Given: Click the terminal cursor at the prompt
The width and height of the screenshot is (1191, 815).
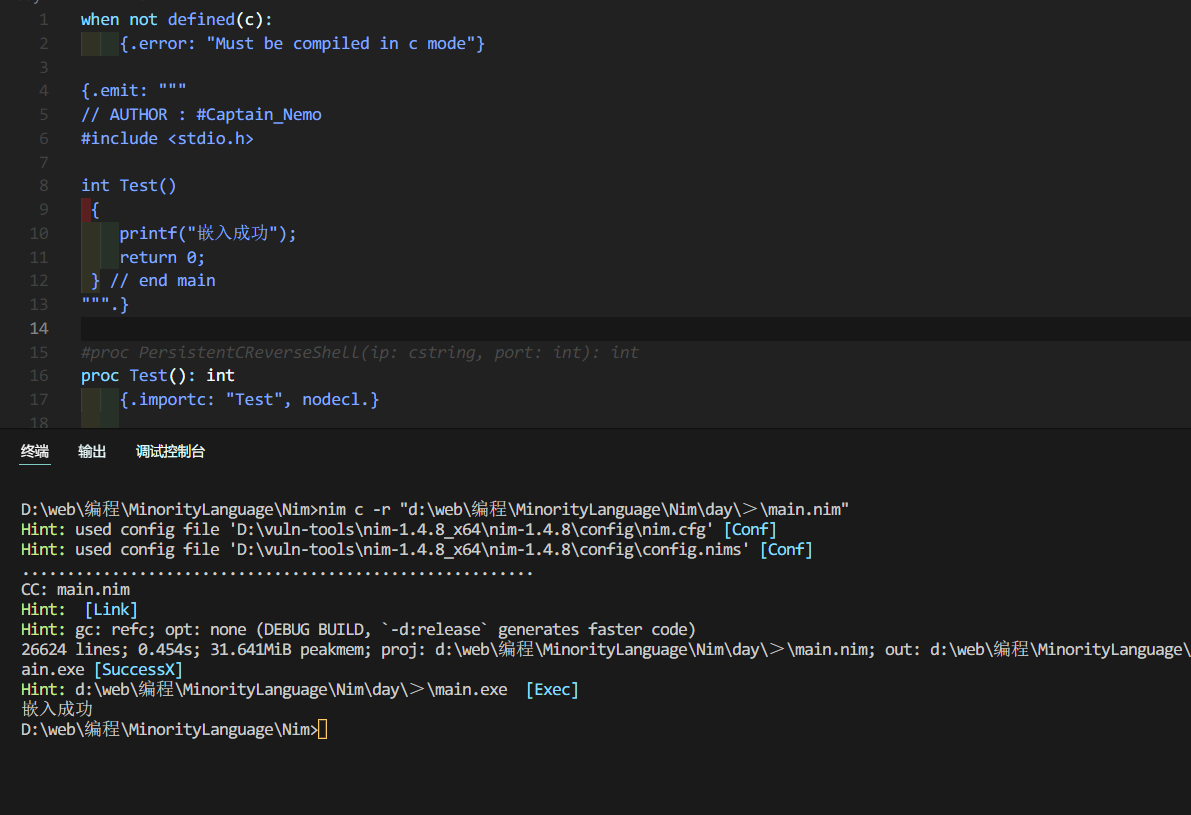Looking at the screenshot, I should click(322, 730).
